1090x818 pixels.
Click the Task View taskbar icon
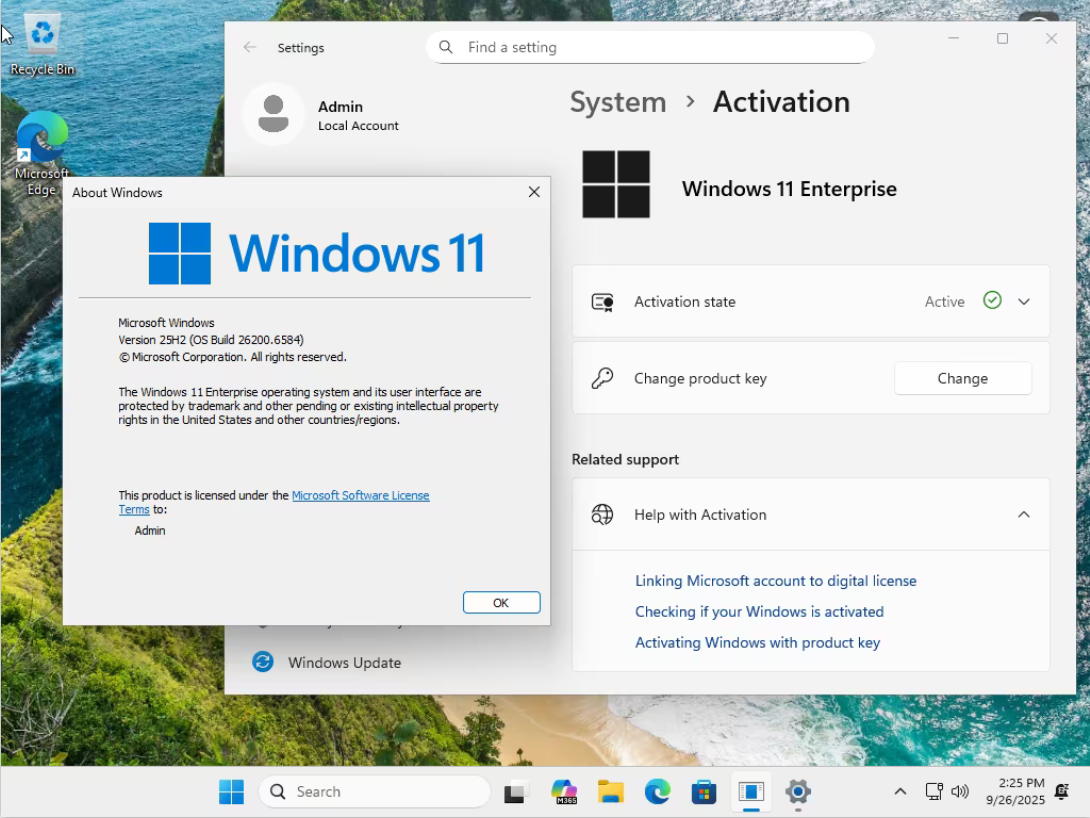tap(517, 792)
